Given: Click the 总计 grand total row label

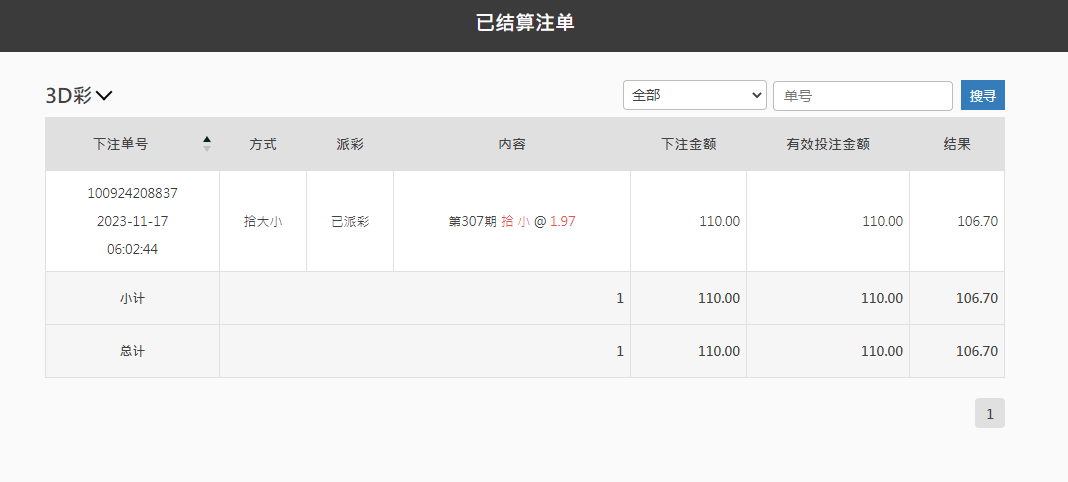Looking at the screenshot, I should coord(132,351).
